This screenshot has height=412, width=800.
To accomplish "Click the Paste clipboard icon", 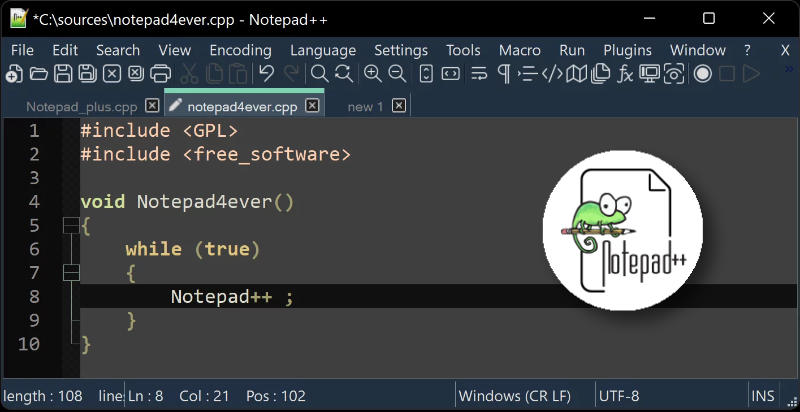I will [238, 74].
